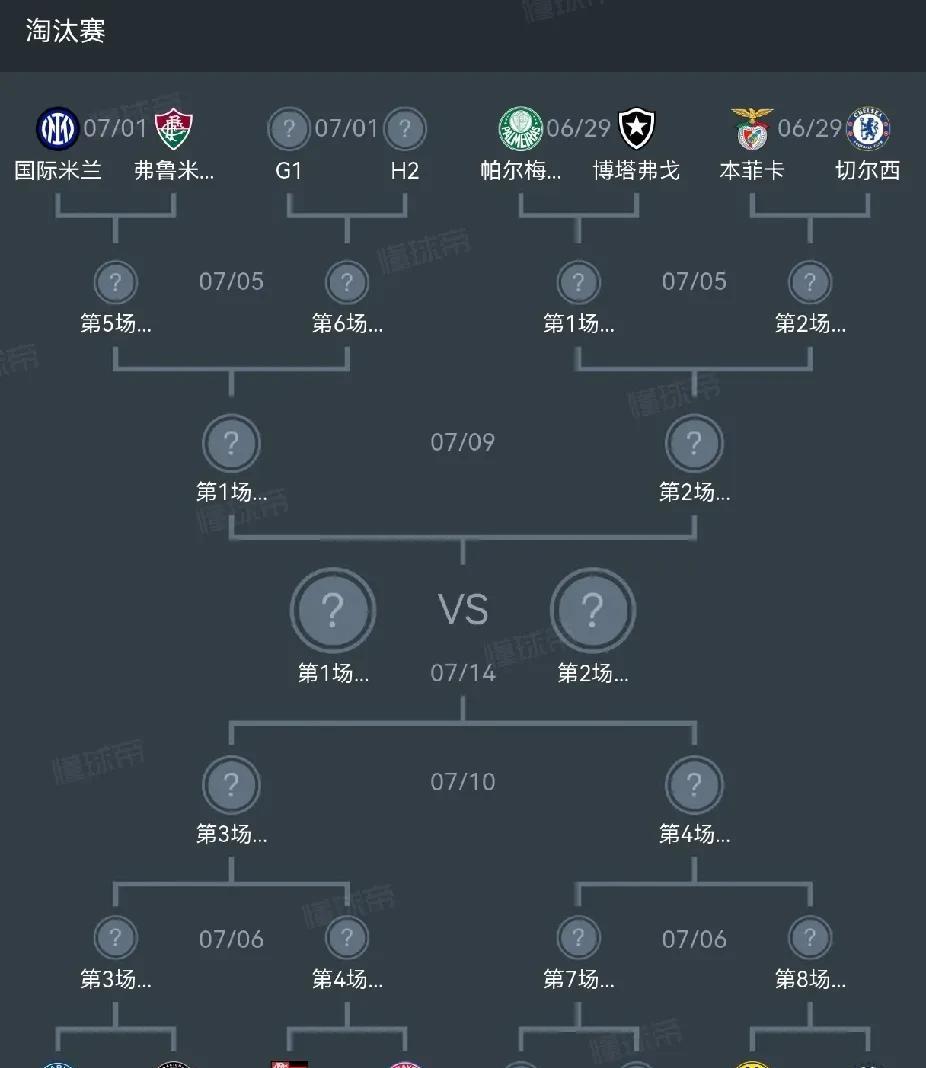Select the right finalist placeholder circle
The image size is (926, 1068).
pos(593,610)
